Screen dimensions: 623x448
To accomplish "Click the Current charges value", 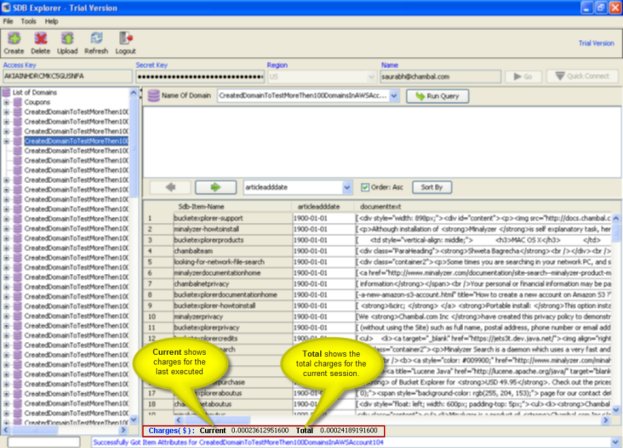I will 260,431.
